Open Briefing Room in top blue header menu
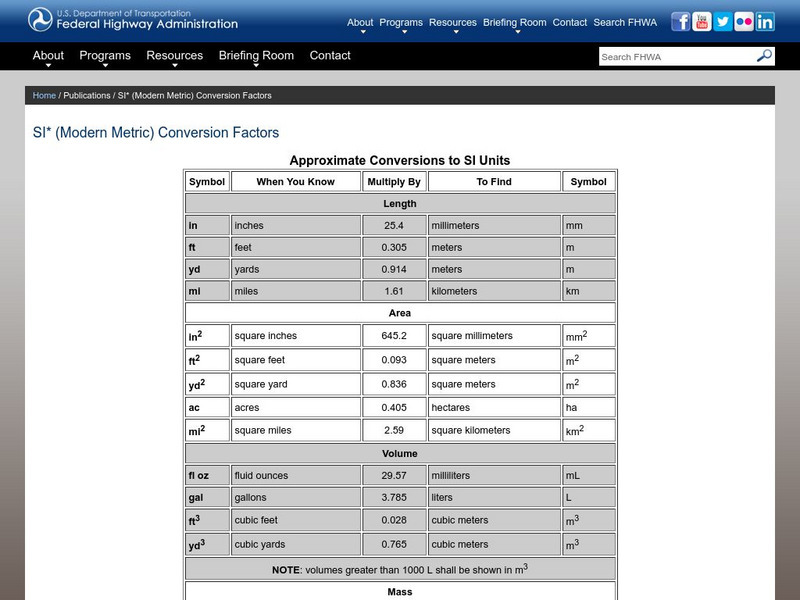Screen dimensions: 800x600 514,22
